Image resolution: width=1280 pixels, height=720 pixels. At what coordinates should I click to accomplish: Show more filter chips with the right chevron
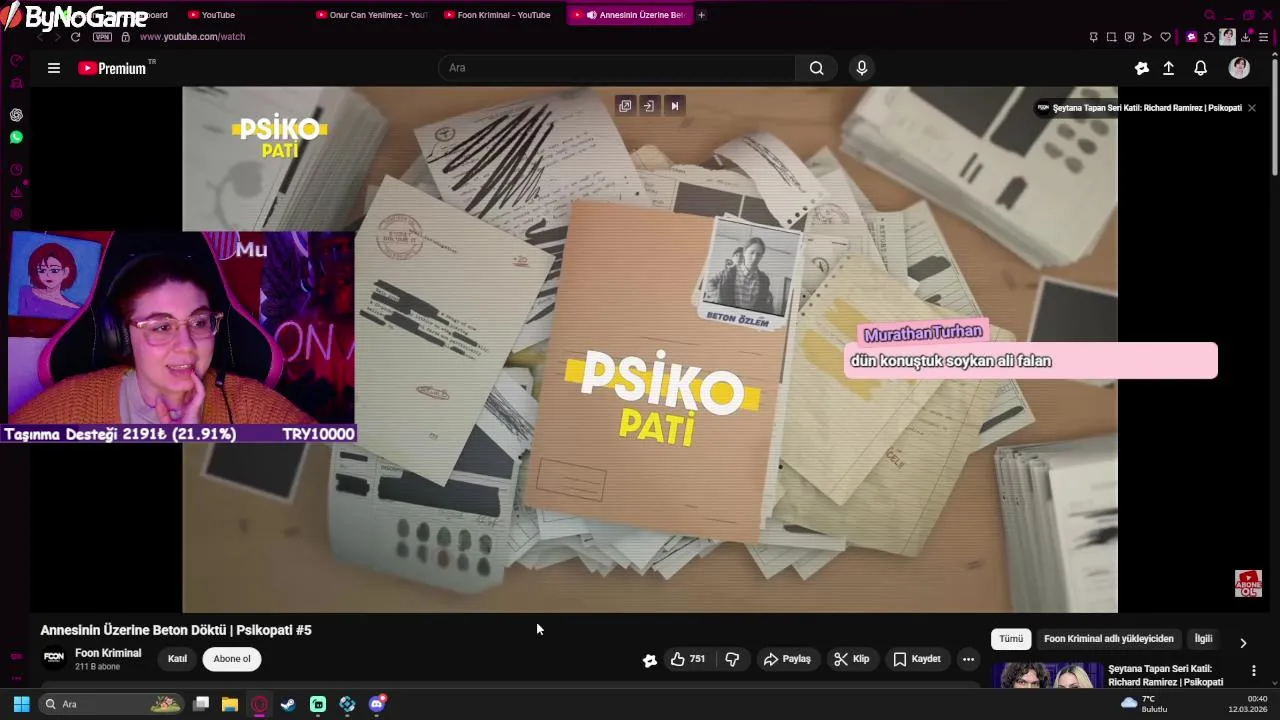[1243, 643]
